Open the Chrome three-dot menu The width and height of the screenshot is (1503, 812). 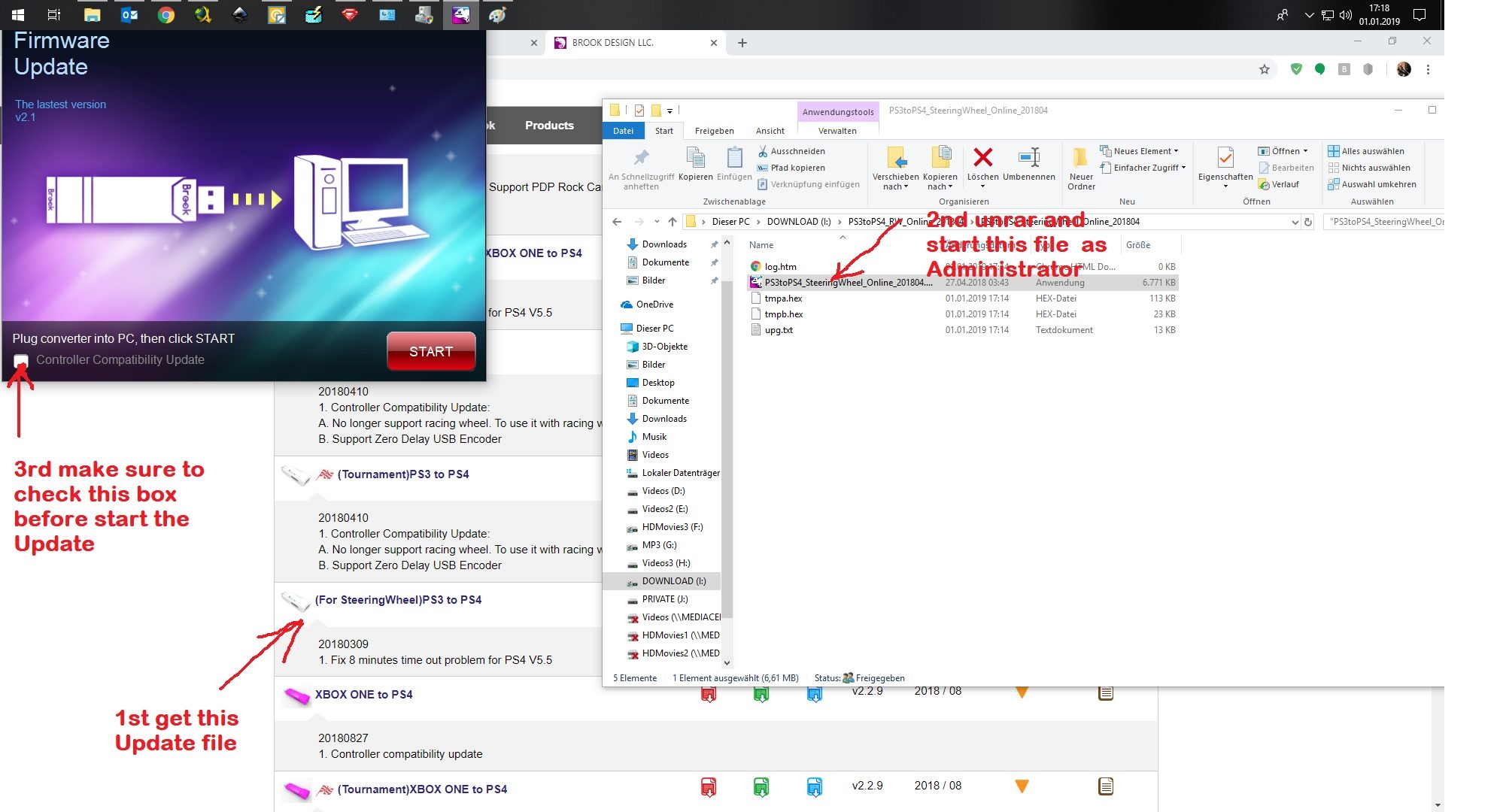click(x=1428, y=69)
